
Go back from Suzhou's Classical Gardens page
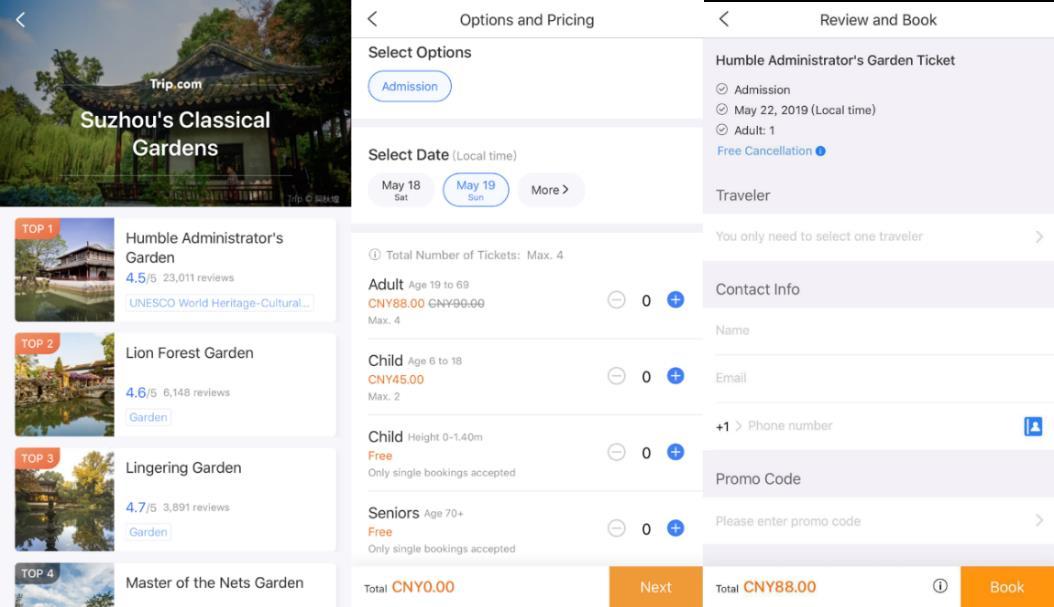(x=21, y=20)
